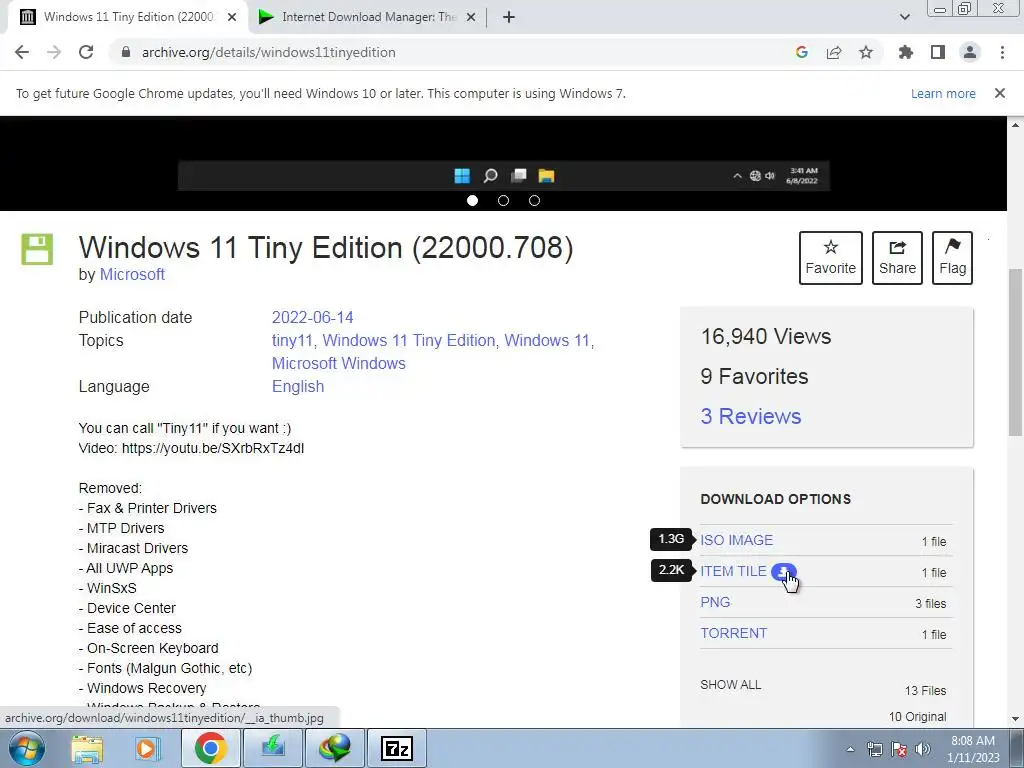
Task: Open the Chrome three-dot menu
Action: point(1002,52)
